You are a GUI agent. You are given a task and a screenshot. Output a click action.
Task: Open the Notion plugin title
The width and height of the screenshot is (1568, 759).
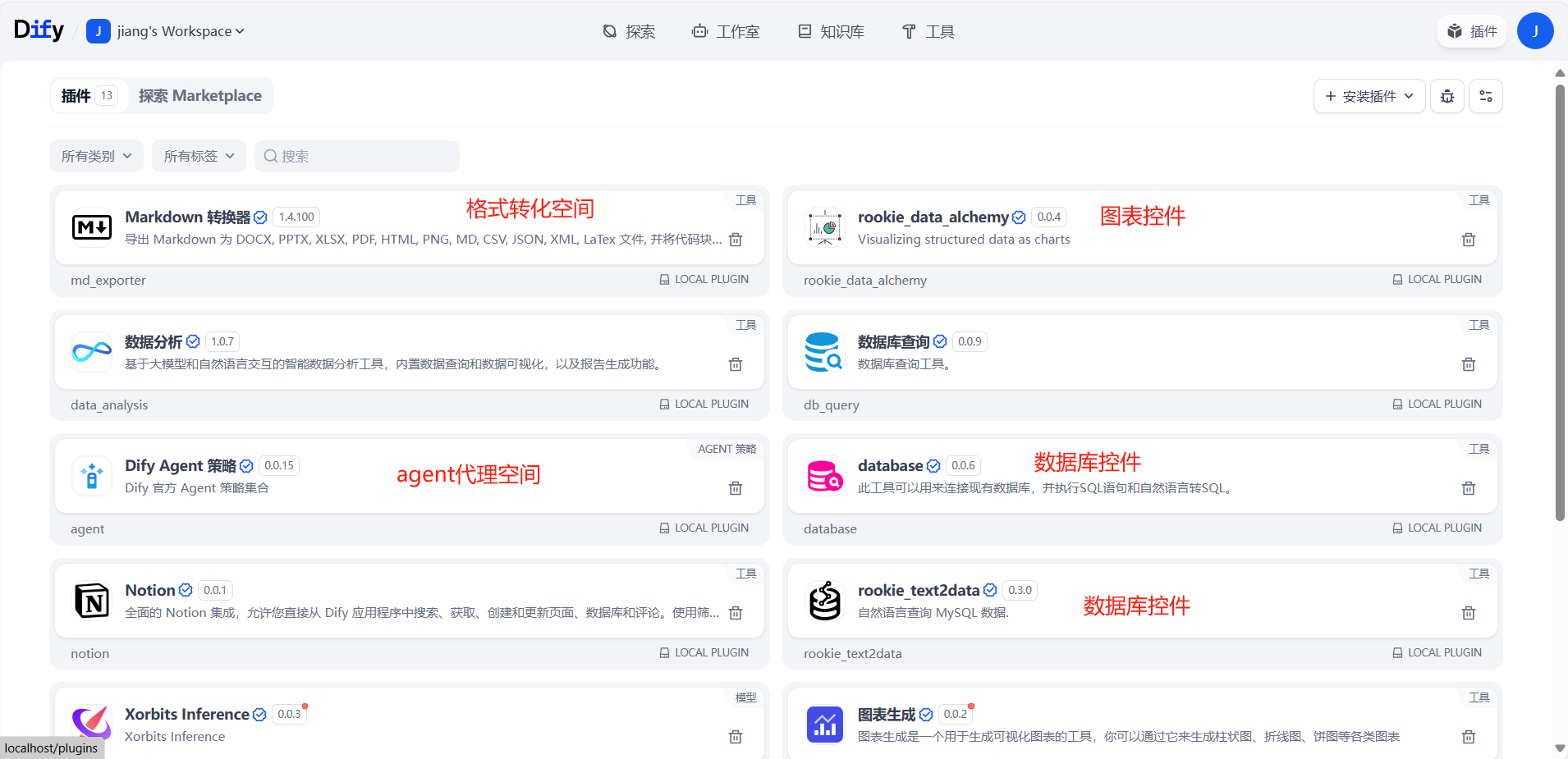pyautogui.click(x=149, y=590)
